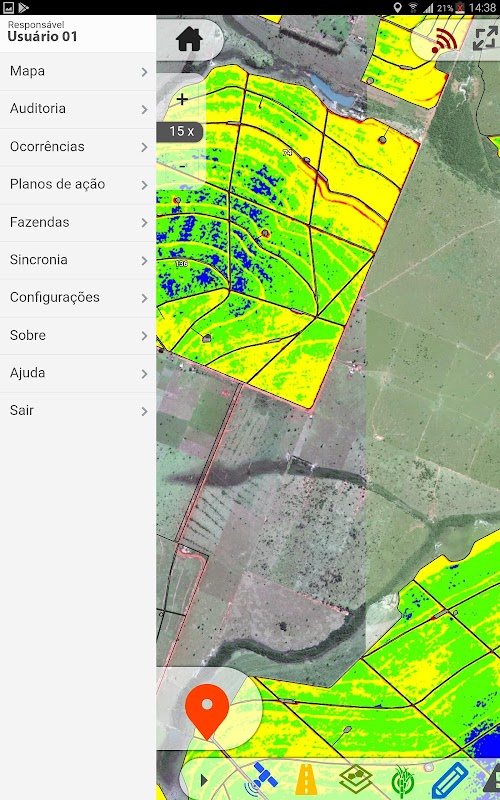Expand the Planos de ação chevron

click(x=144, y=185)
